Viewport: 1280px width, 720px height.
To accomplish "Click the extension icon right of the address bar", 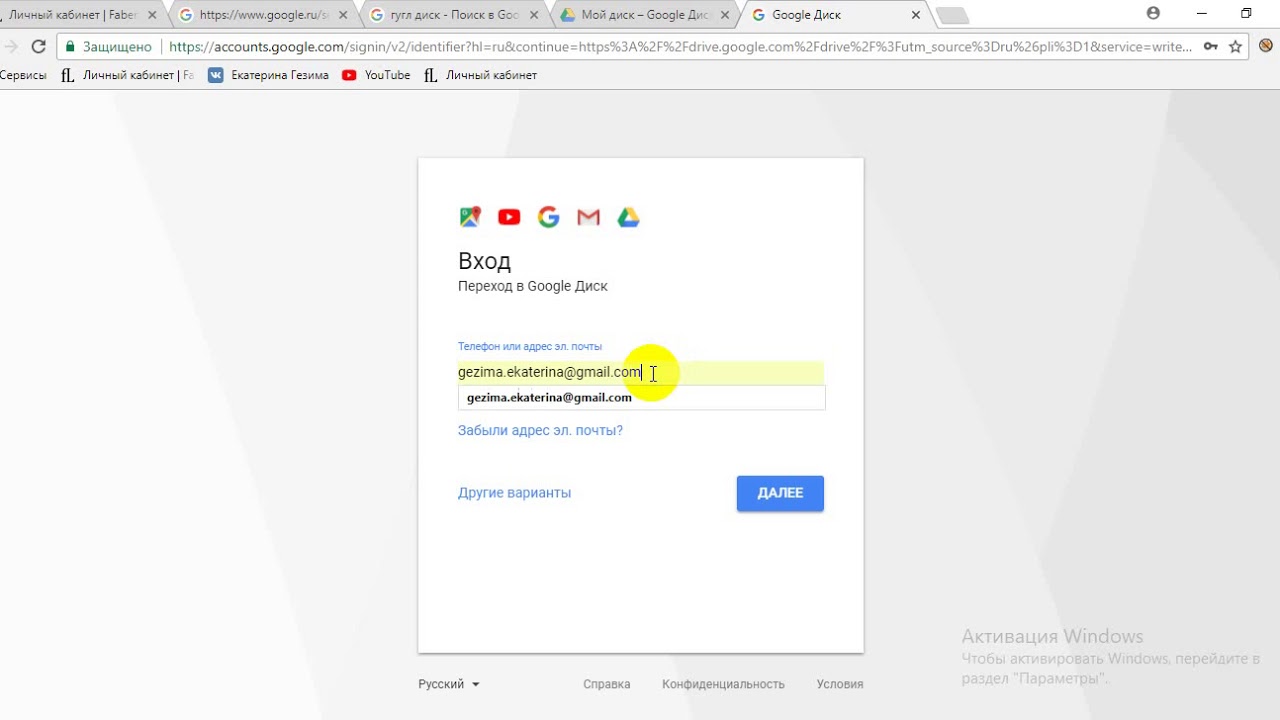I will (x=1265, y=46).
